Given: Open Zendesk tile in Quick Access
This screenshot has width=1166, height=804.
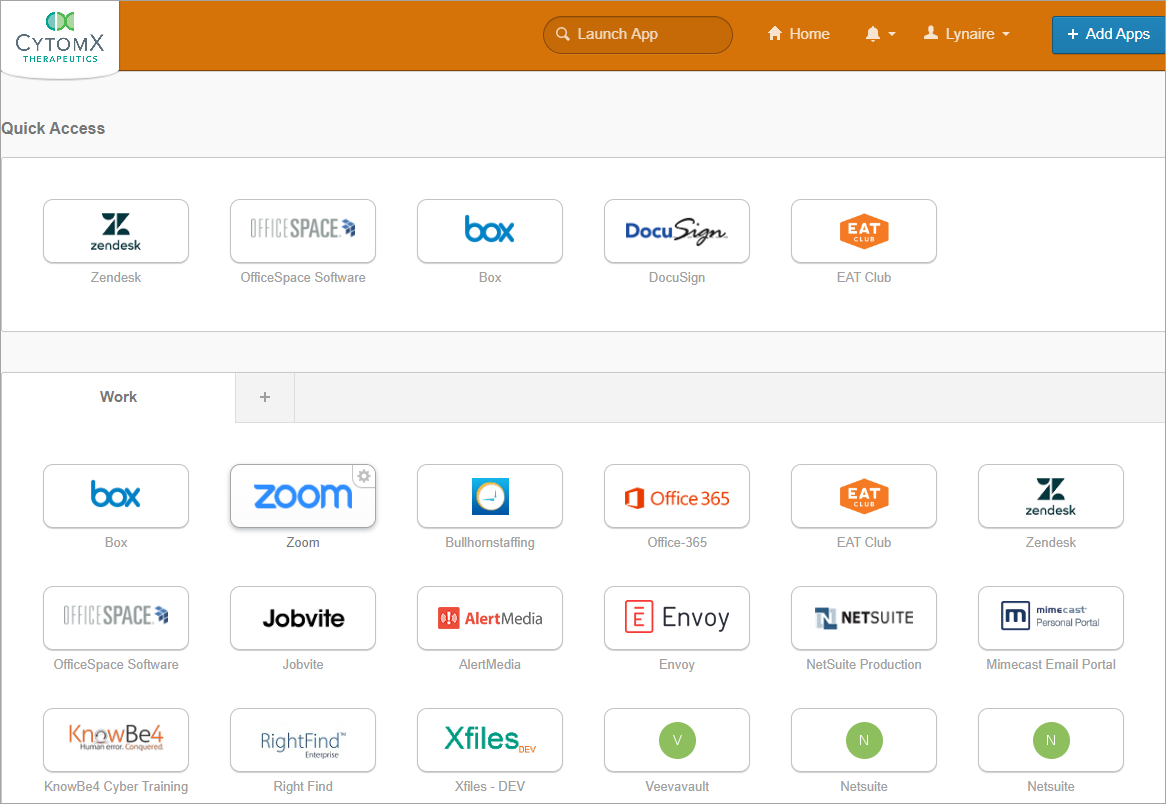Looking at the screenshot, I should pyautogui.click(x=116, y=231).
